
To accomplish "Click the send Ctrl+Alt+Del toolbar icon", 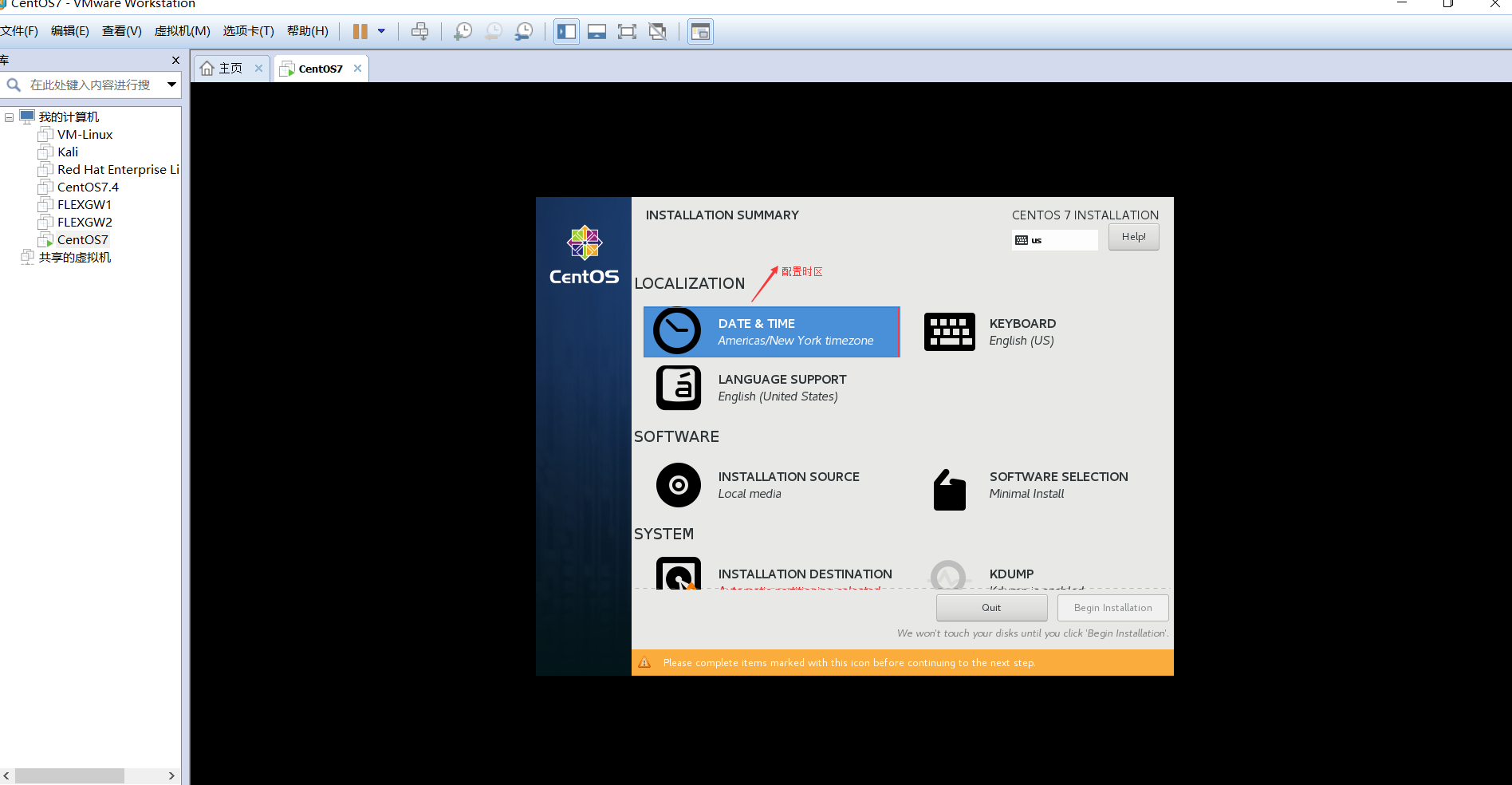I will point(419,31).
